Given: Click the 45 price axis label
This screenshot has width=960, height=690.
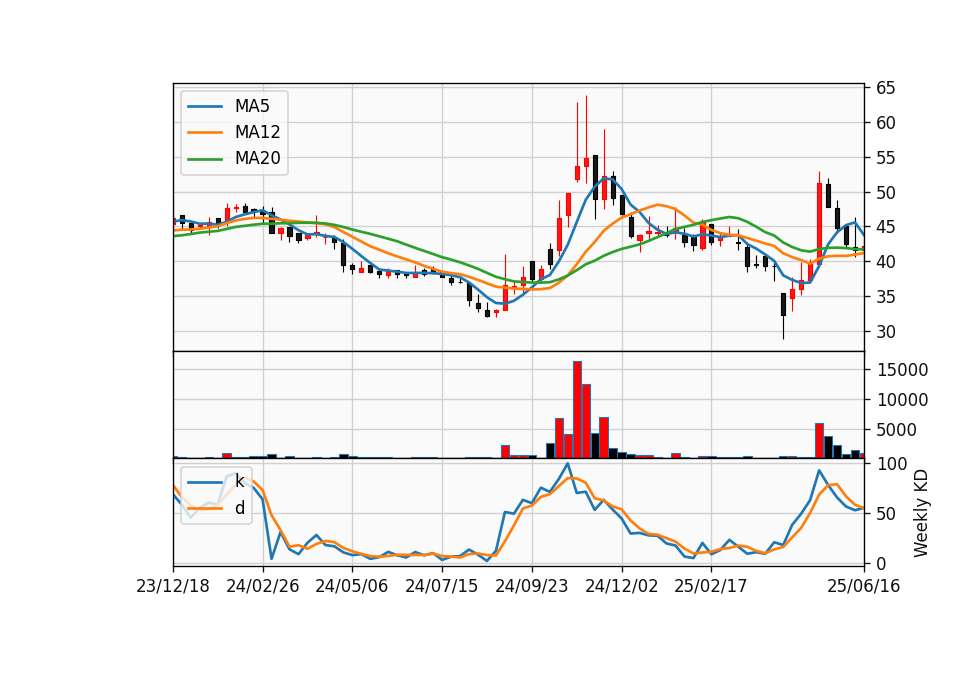Looking at the screenshot, I should (885, 227).
